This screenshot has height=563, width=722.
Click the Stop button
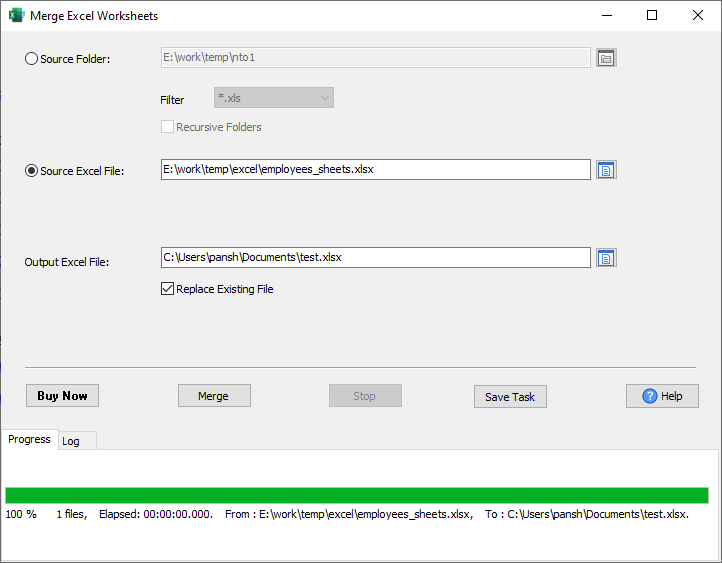coord(365,396)
